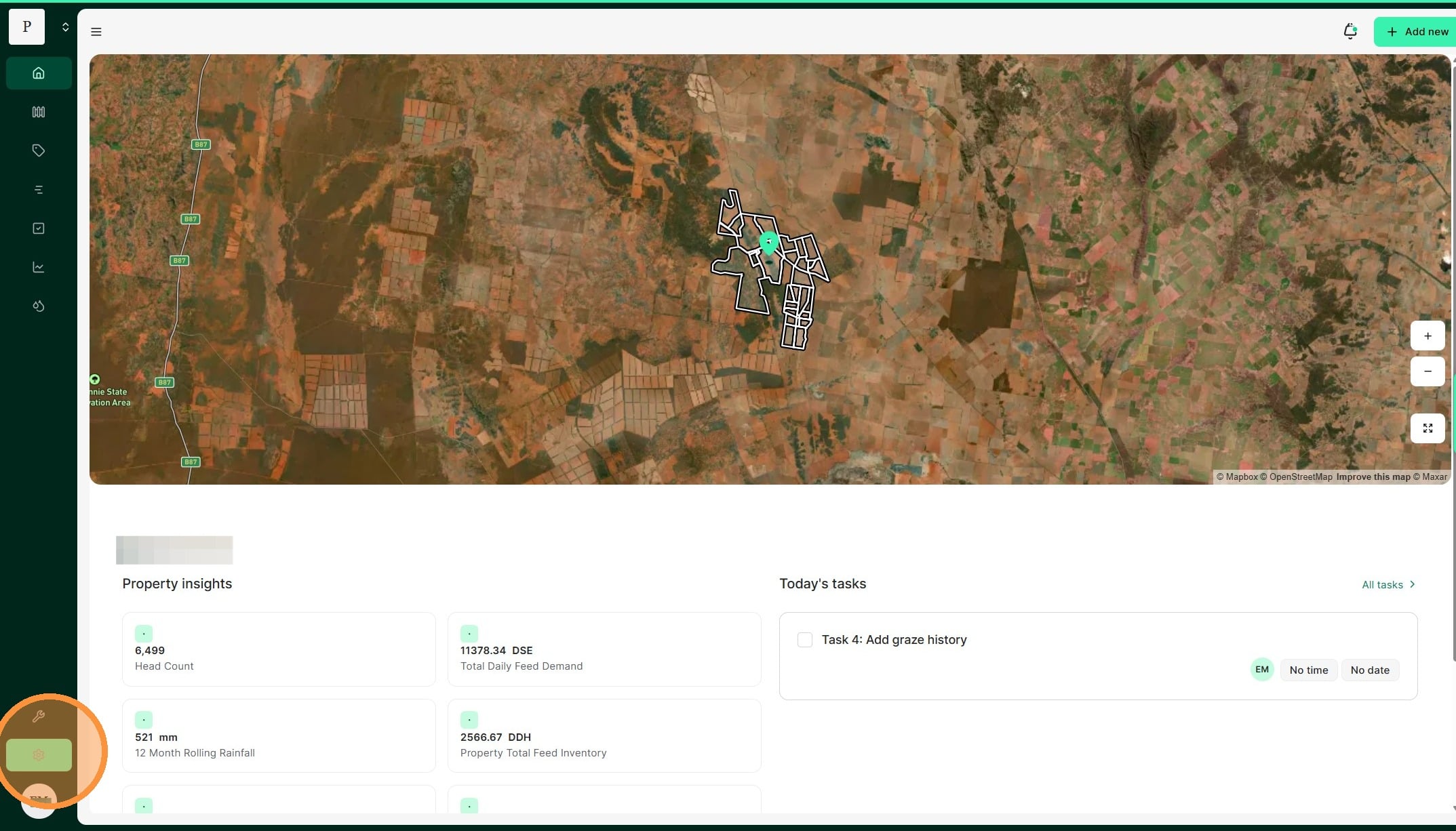Viewport: 1456px width, 831px height.
Task: Expand the property switcher chevrons
Action: point(65,27)
